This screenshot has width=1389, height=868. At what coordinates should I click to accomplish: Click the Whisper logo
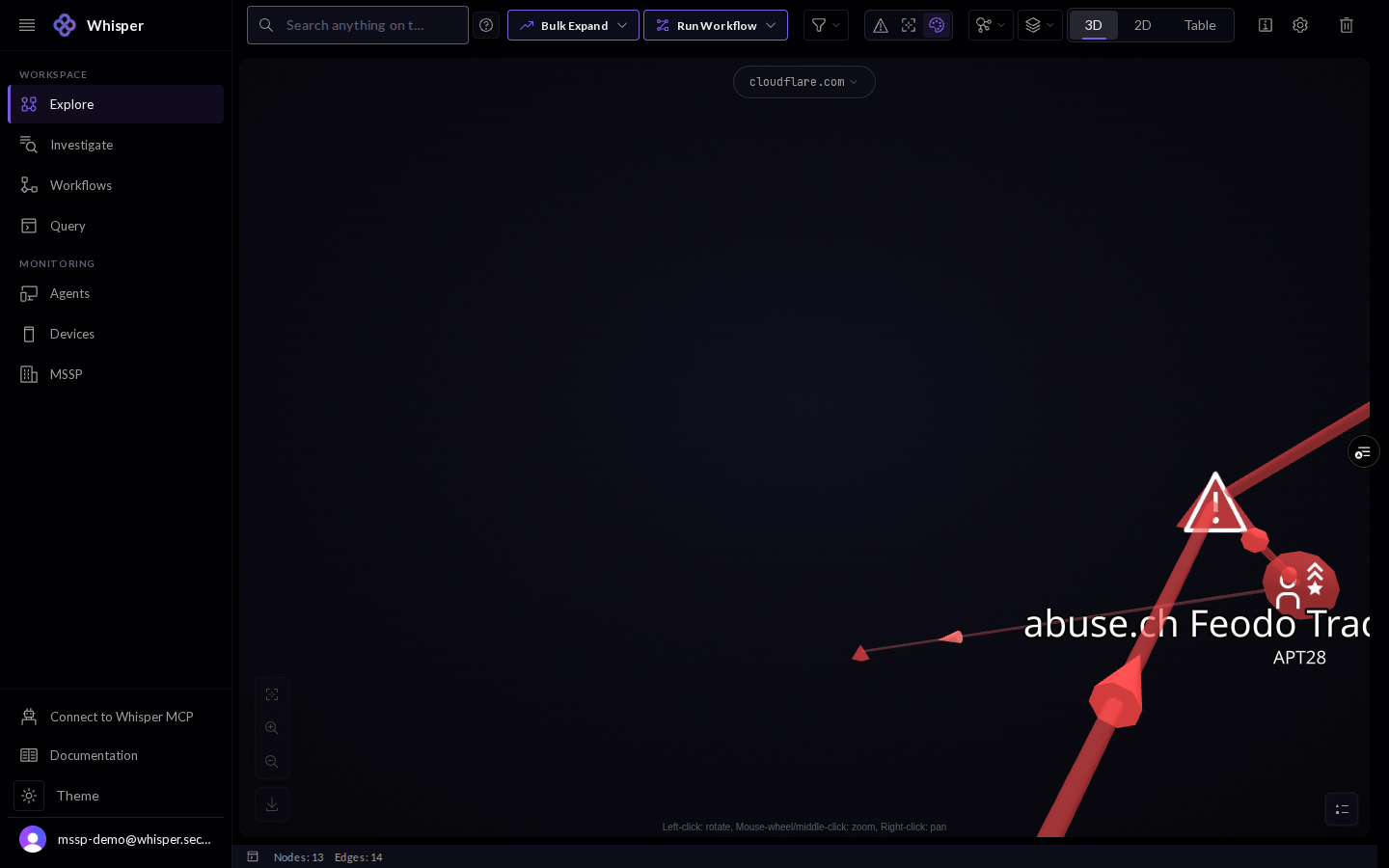[65, 25]
